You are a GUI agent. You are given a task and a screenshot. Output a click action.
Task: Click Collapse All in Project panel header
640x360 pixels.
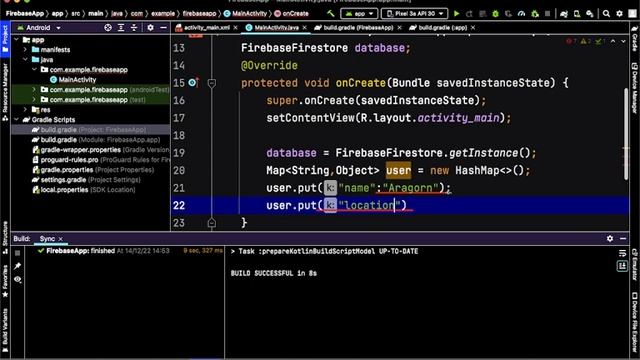[134, 27]
